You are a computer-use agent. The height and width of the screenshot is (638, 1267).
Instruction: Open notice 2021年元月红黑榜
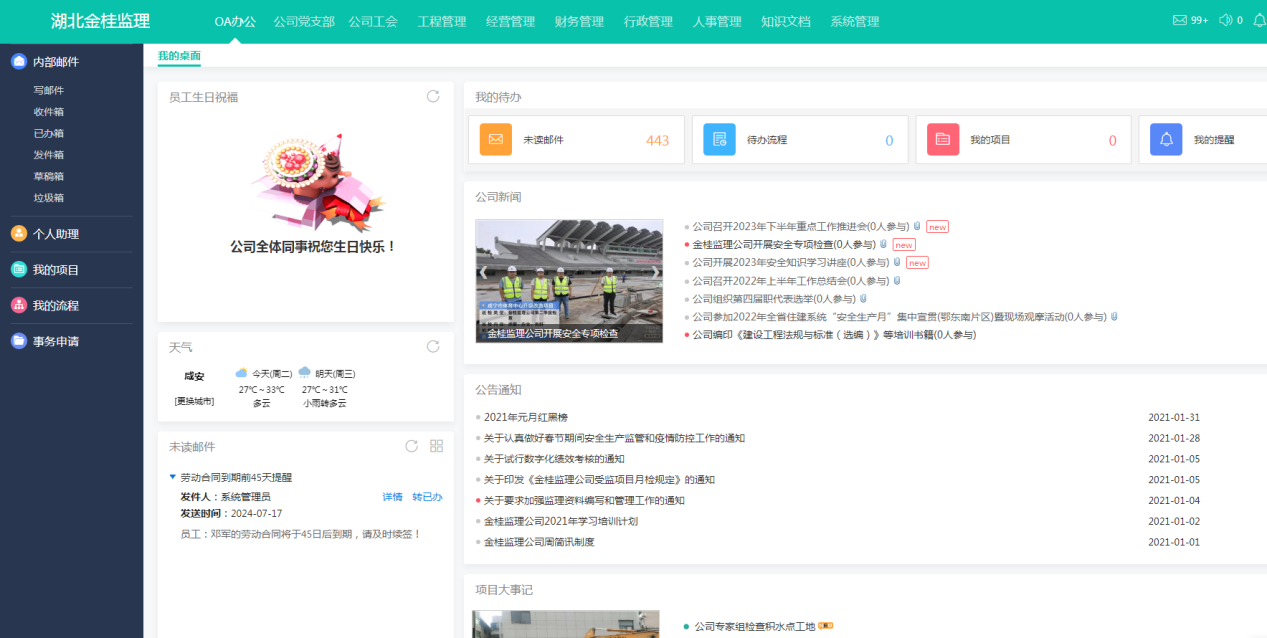click(526, 417)
